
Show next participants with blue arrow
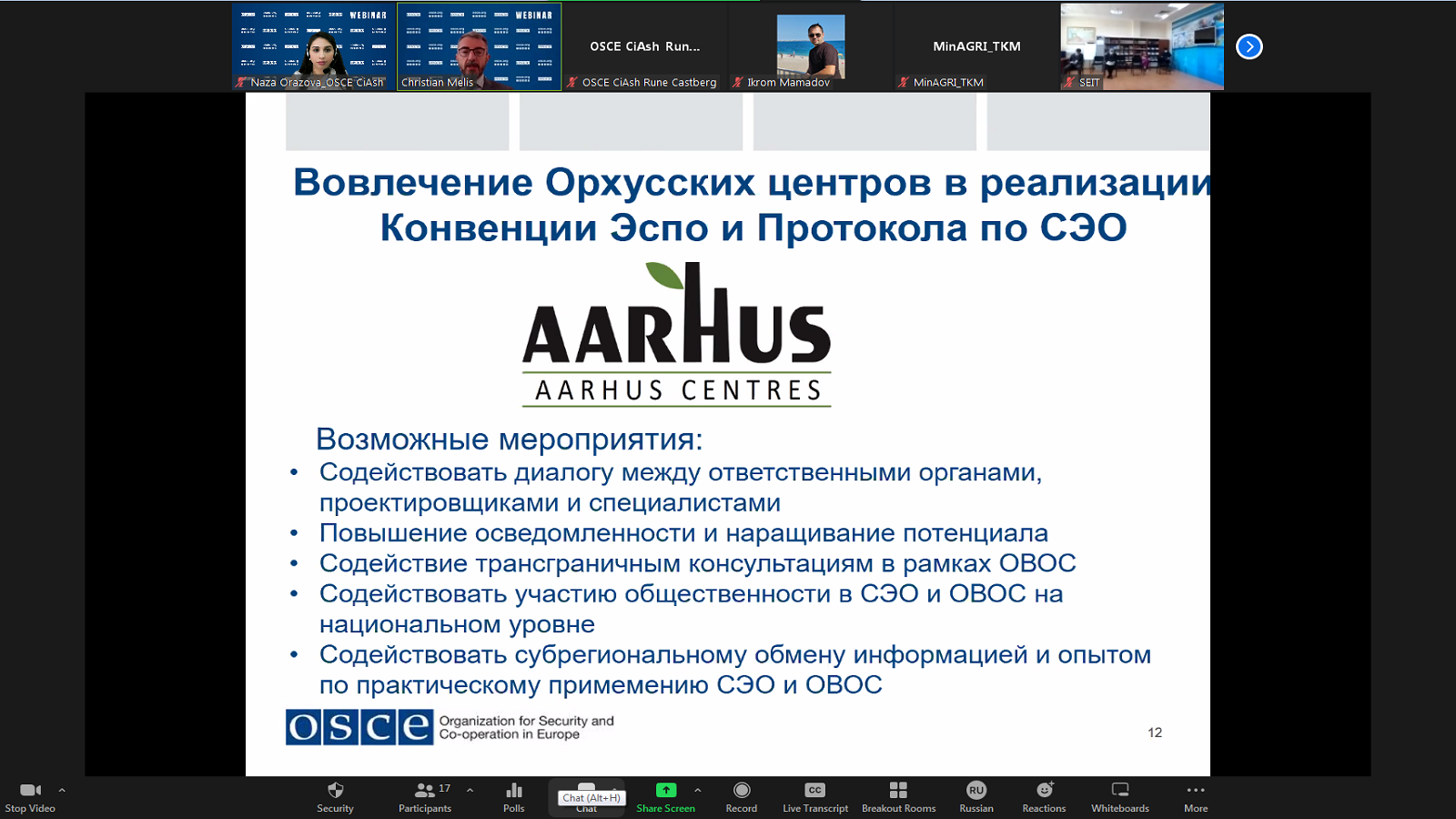tap(1249, 46)
